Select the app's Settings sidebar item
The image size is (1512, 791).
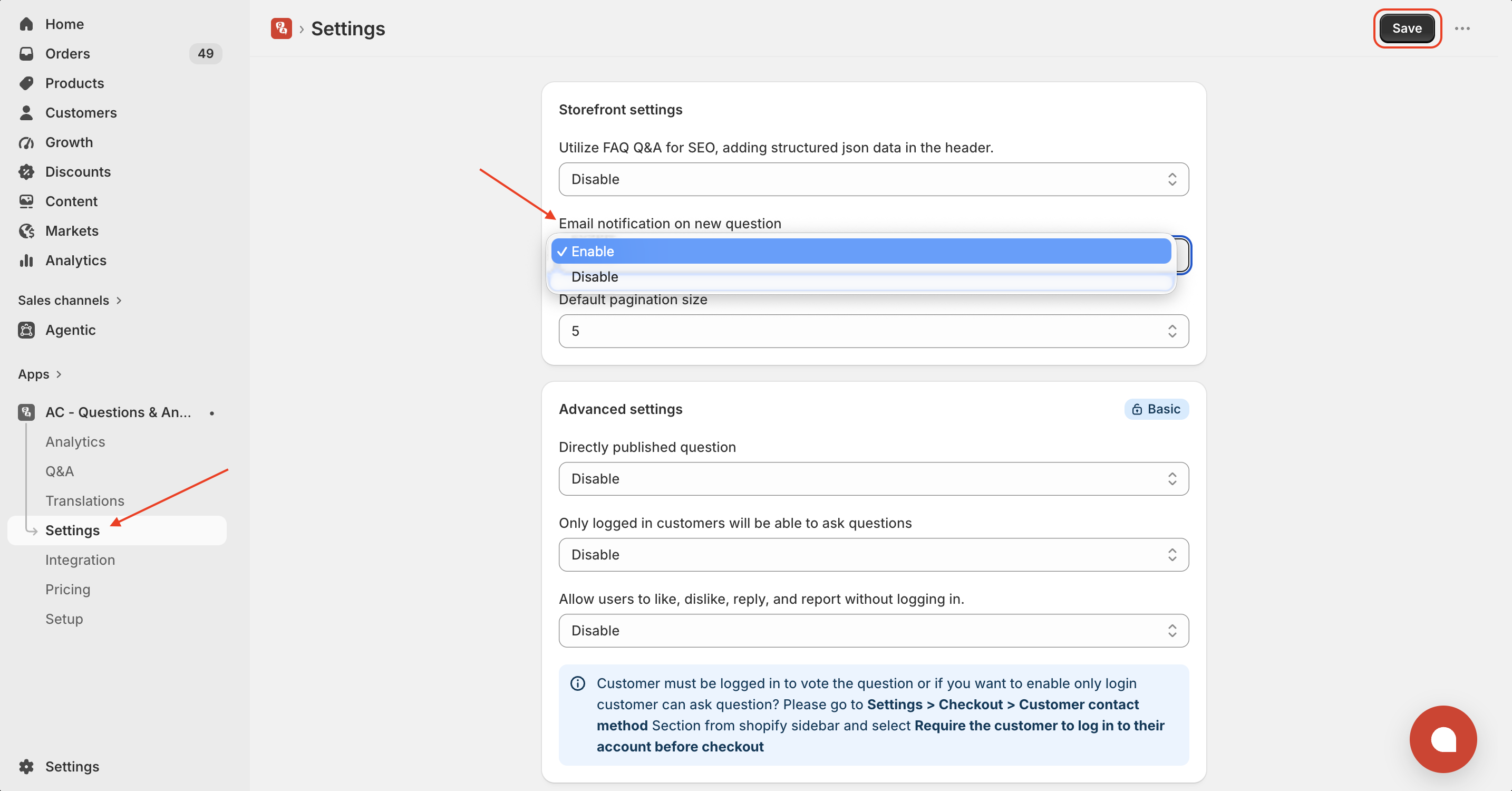coord(117,530)
